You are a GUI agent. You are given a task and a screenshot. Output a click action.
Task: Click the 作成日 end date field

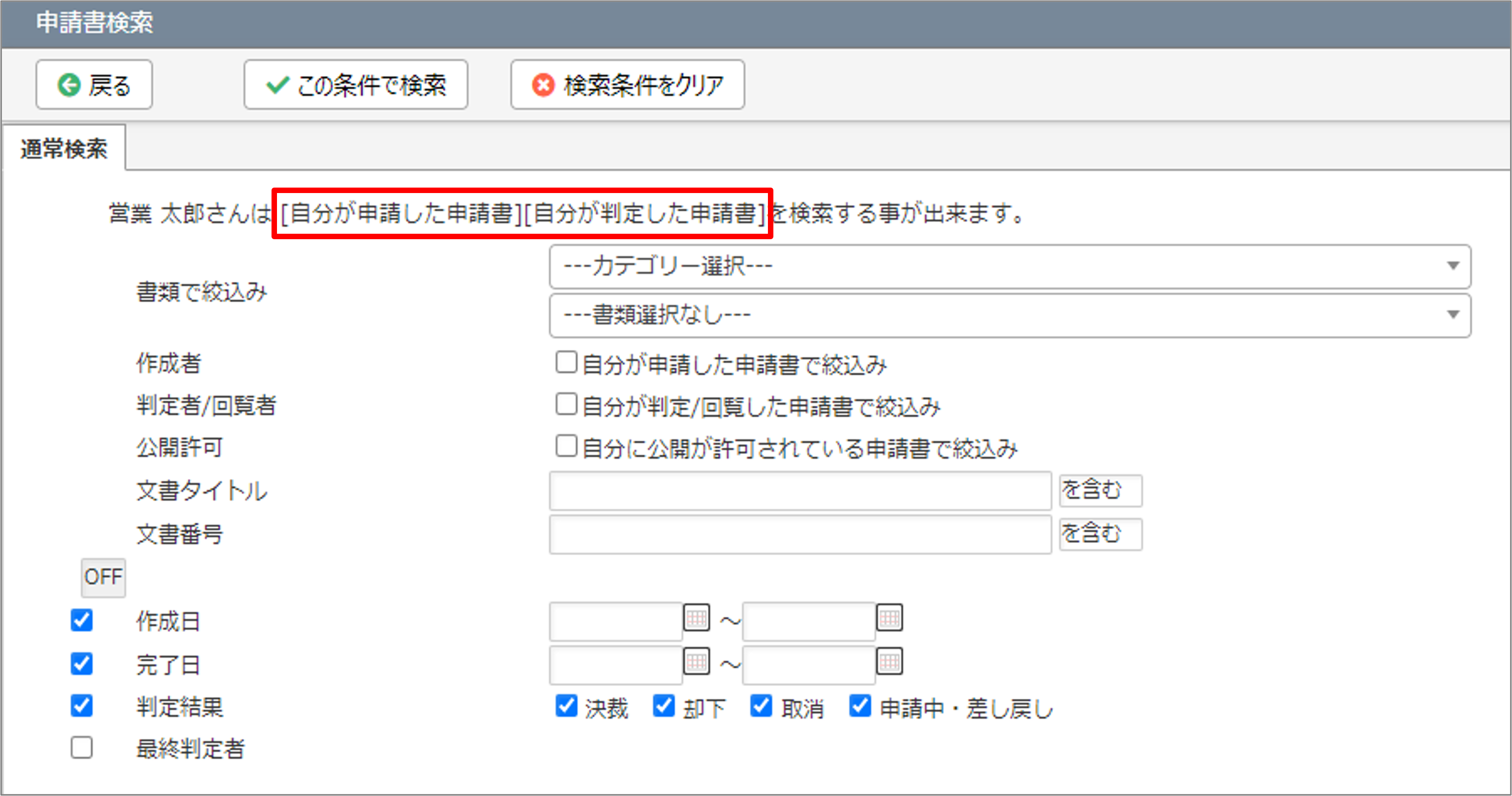pyautogui.click(x=809, y=621)
